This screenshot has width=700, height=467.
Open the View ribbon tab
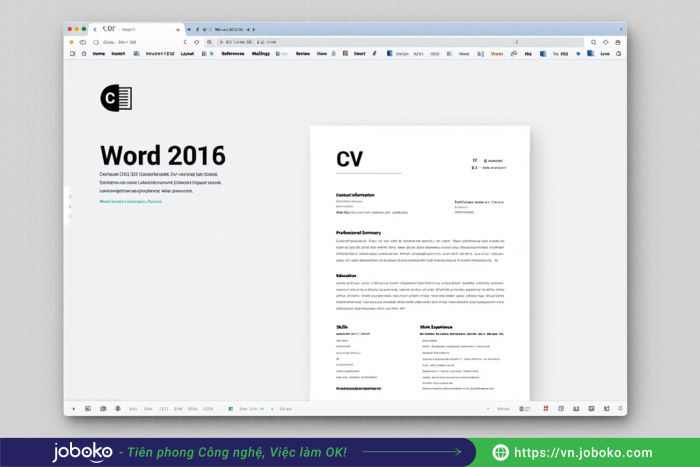pos(321,54)
